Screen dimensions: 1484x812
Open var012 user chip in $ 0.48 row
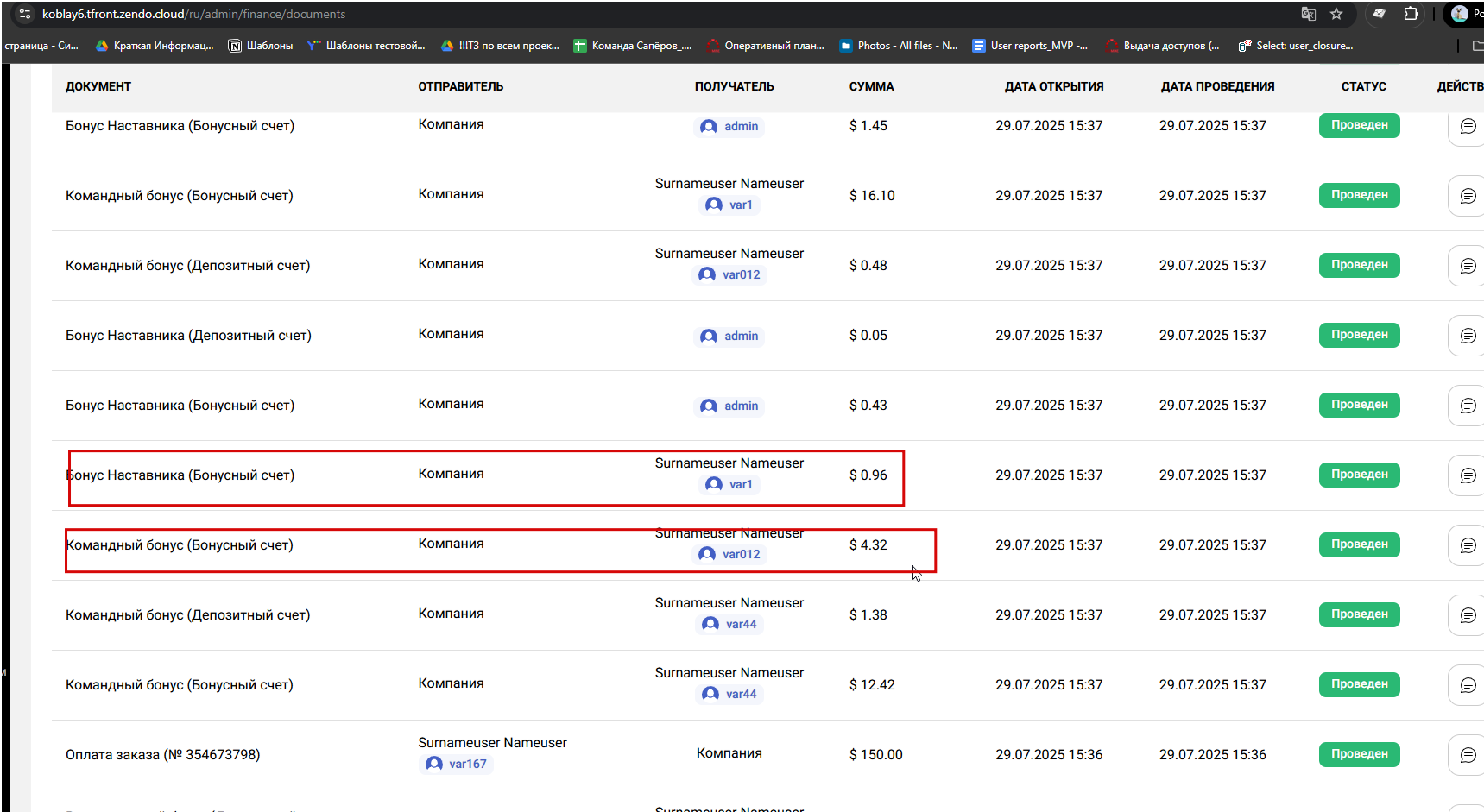coord(729,274)
